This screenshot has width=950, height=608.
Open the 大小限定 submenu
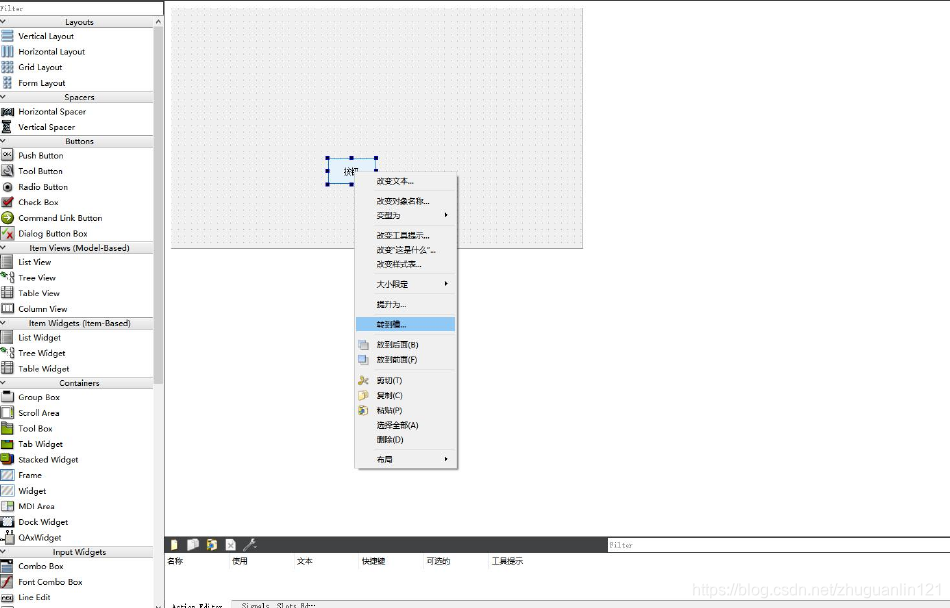click(405, 284)
